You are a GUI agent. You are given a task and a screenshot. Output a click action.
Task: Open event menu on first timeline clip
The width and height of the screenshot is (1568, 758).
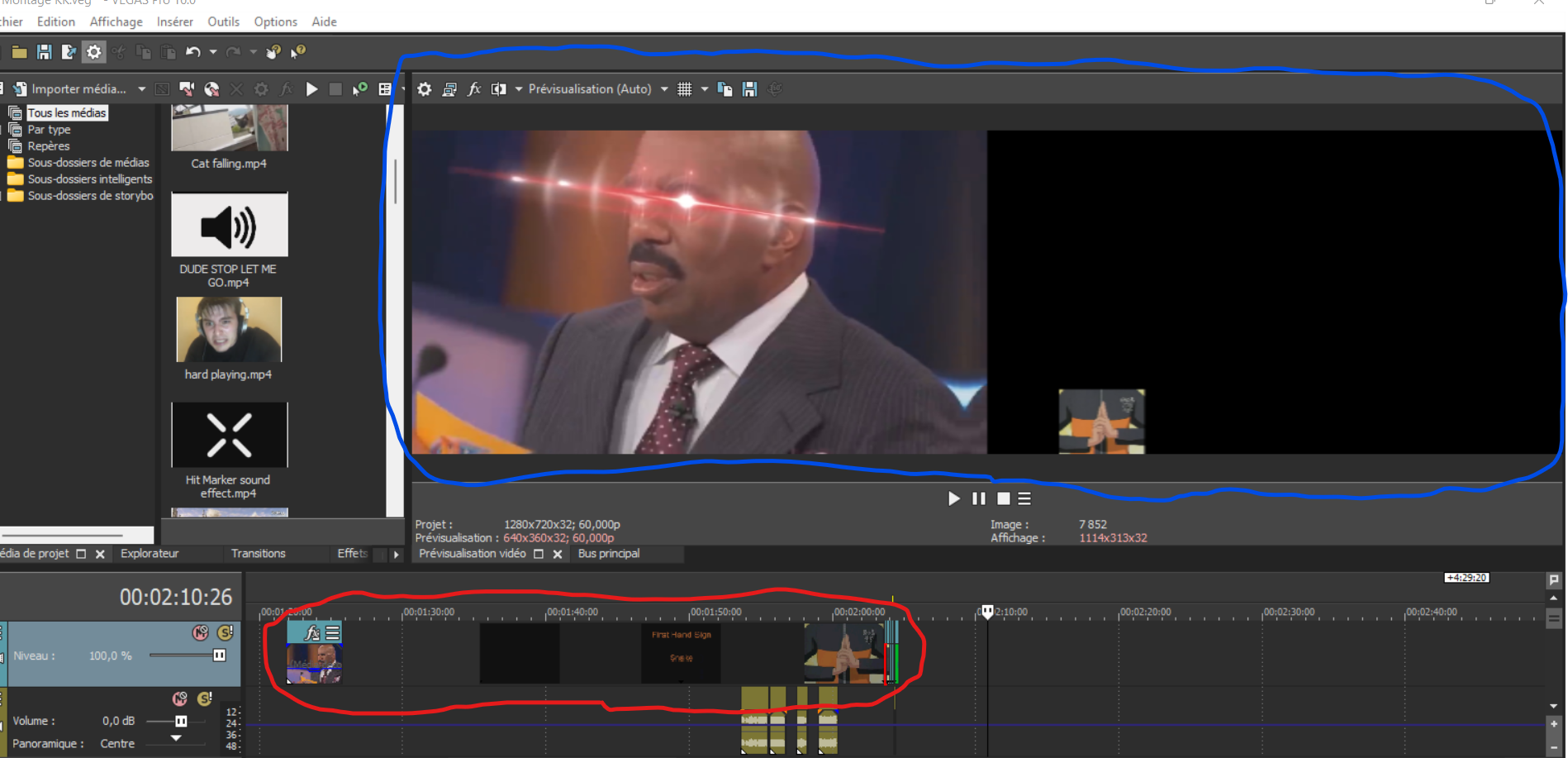point(332,633)
